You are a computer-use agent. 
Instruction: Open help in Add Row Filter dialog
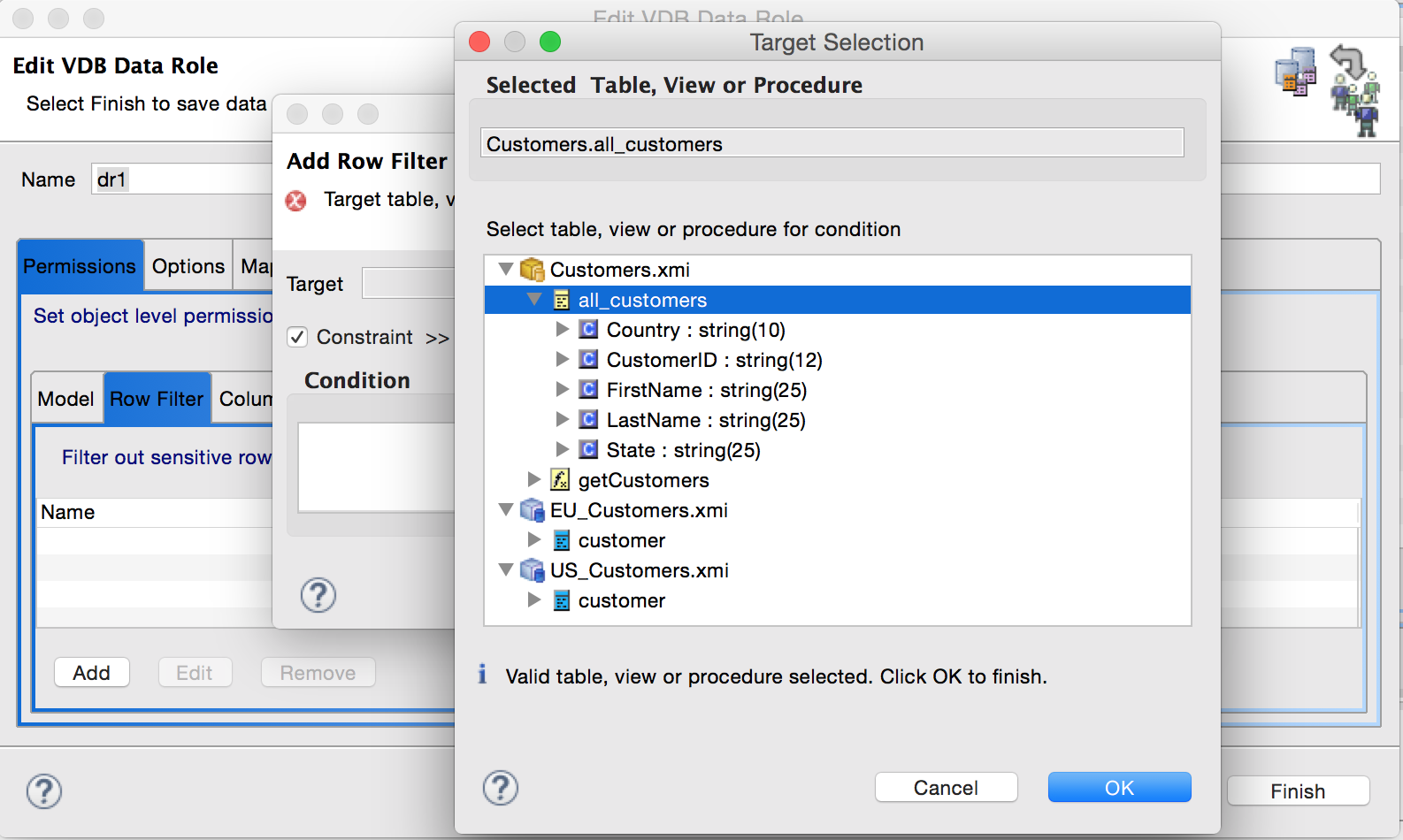click(x=318, y=595)
